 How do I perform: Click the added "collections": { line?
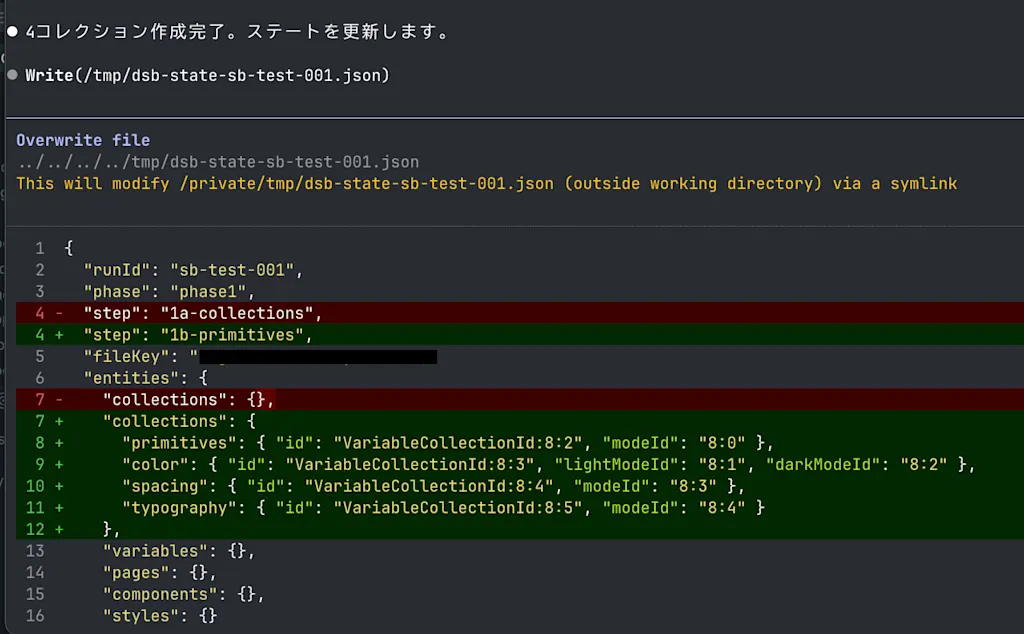tap(520, 420)
